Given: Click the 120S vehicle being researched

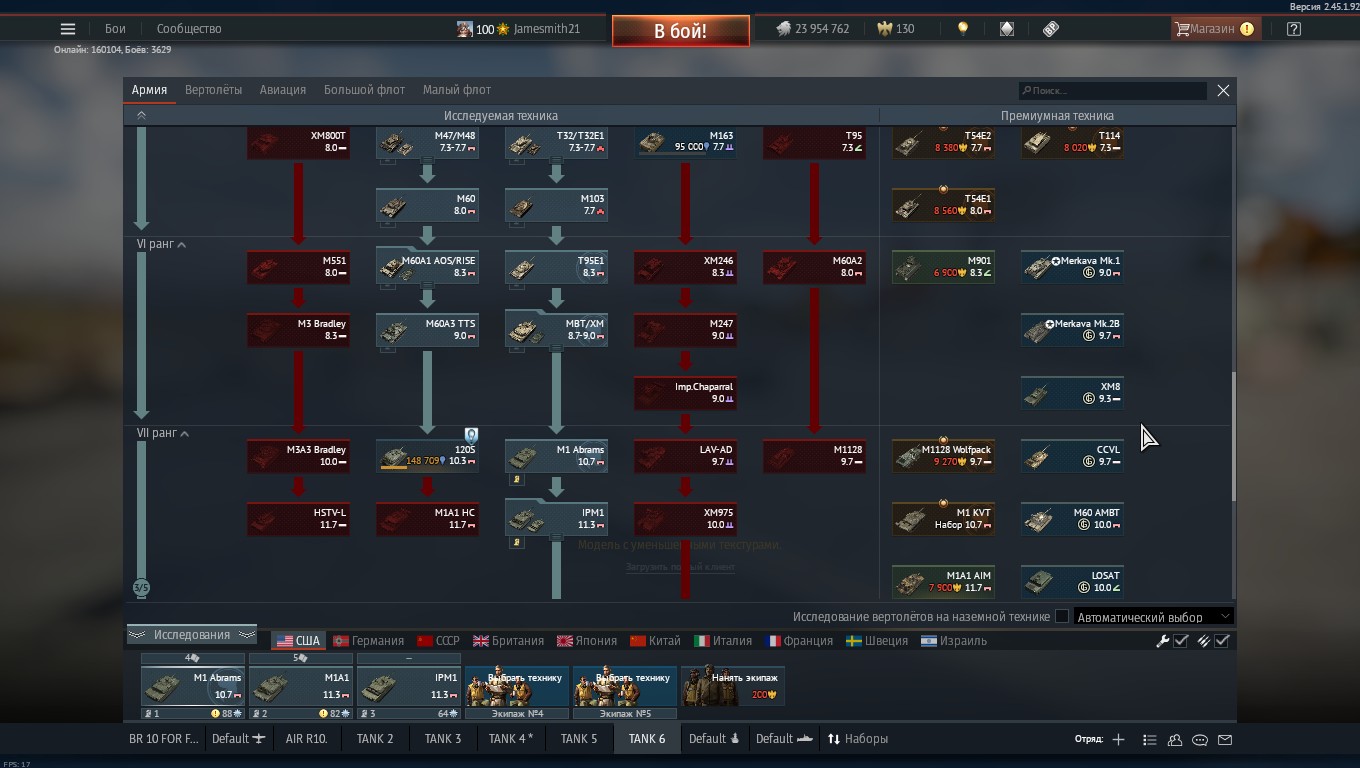Looking at the screenshot, I should pyautogui.click(x=427, y=456).
